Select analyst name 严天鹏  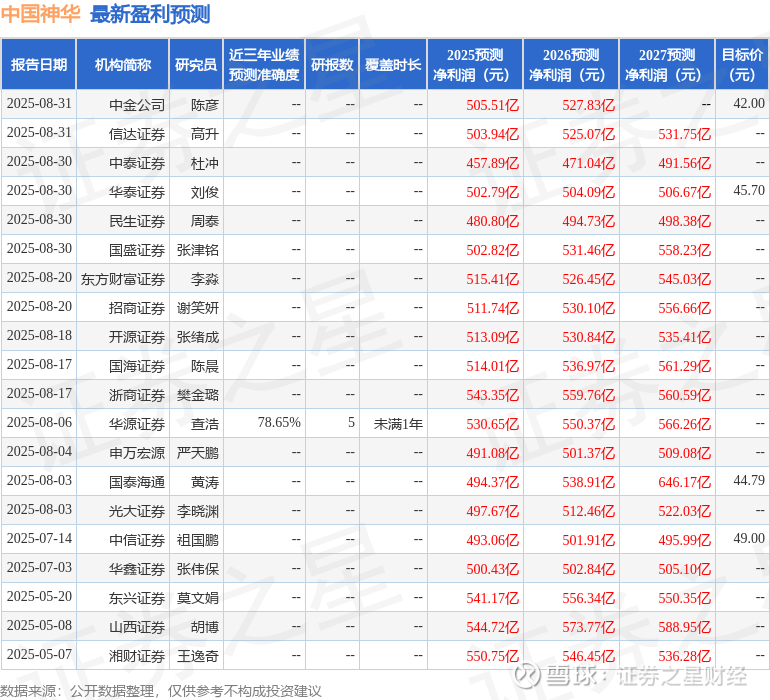click(x=198, y=453)
